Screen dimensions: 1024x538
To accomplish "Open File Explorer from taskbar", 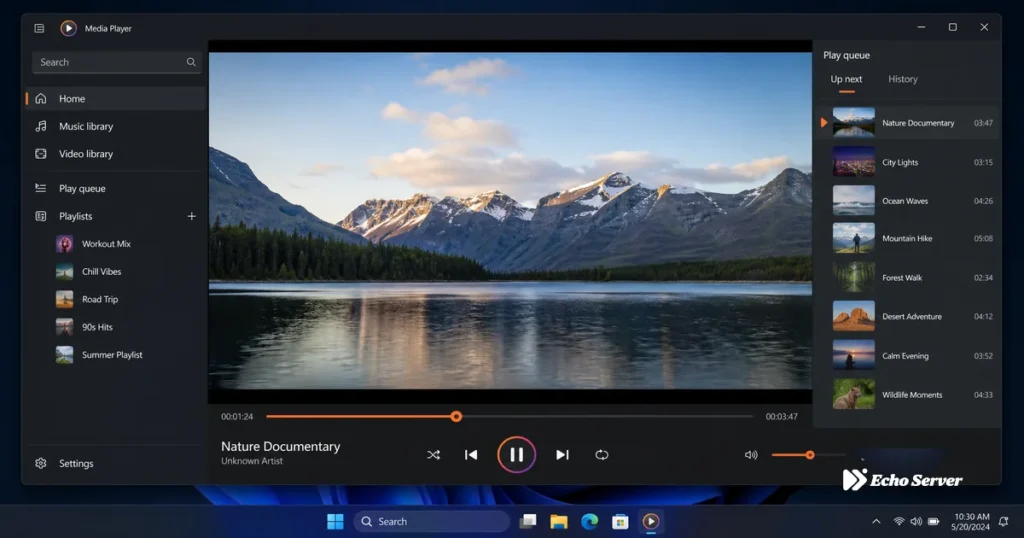I will [558, 521].
